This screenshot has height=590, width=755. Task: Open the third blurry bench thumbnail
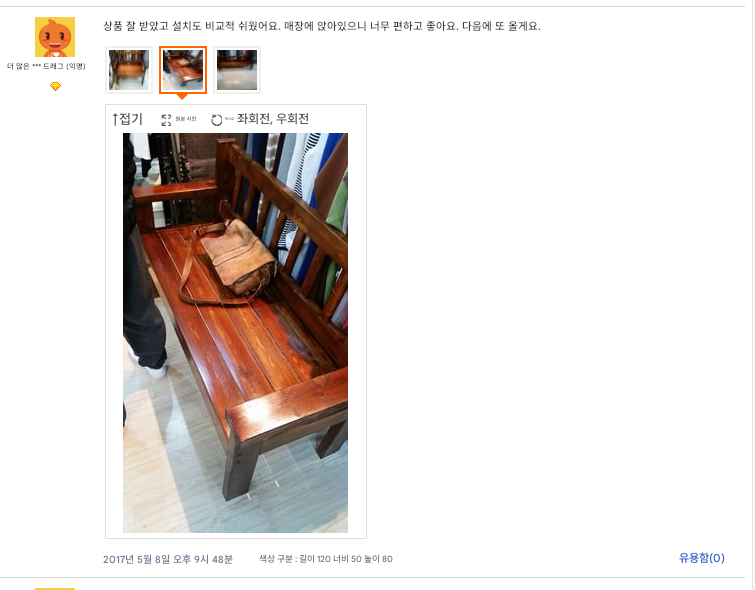coord(237,70)
